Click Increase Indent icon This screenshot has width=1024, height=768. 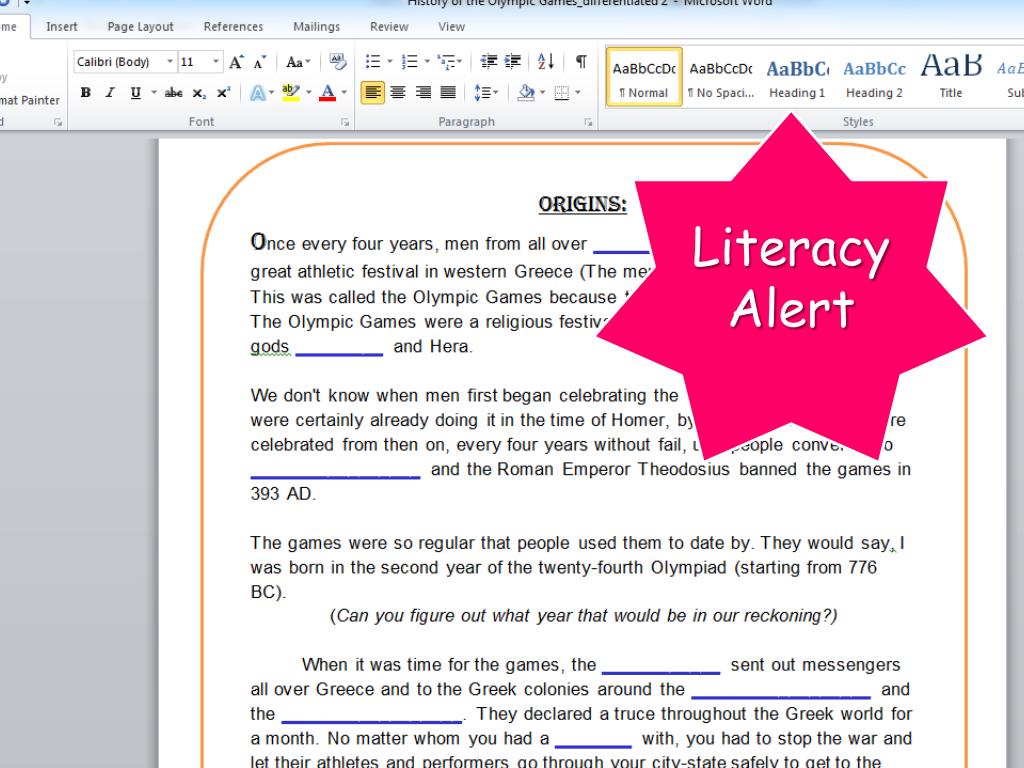point(513,61)
